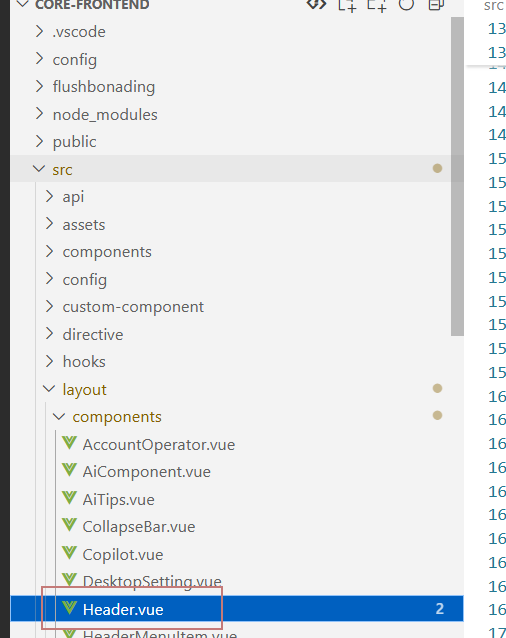Collapse all folders in explorer
Screen dimensions: 506x638
click(x=436, y=4)
